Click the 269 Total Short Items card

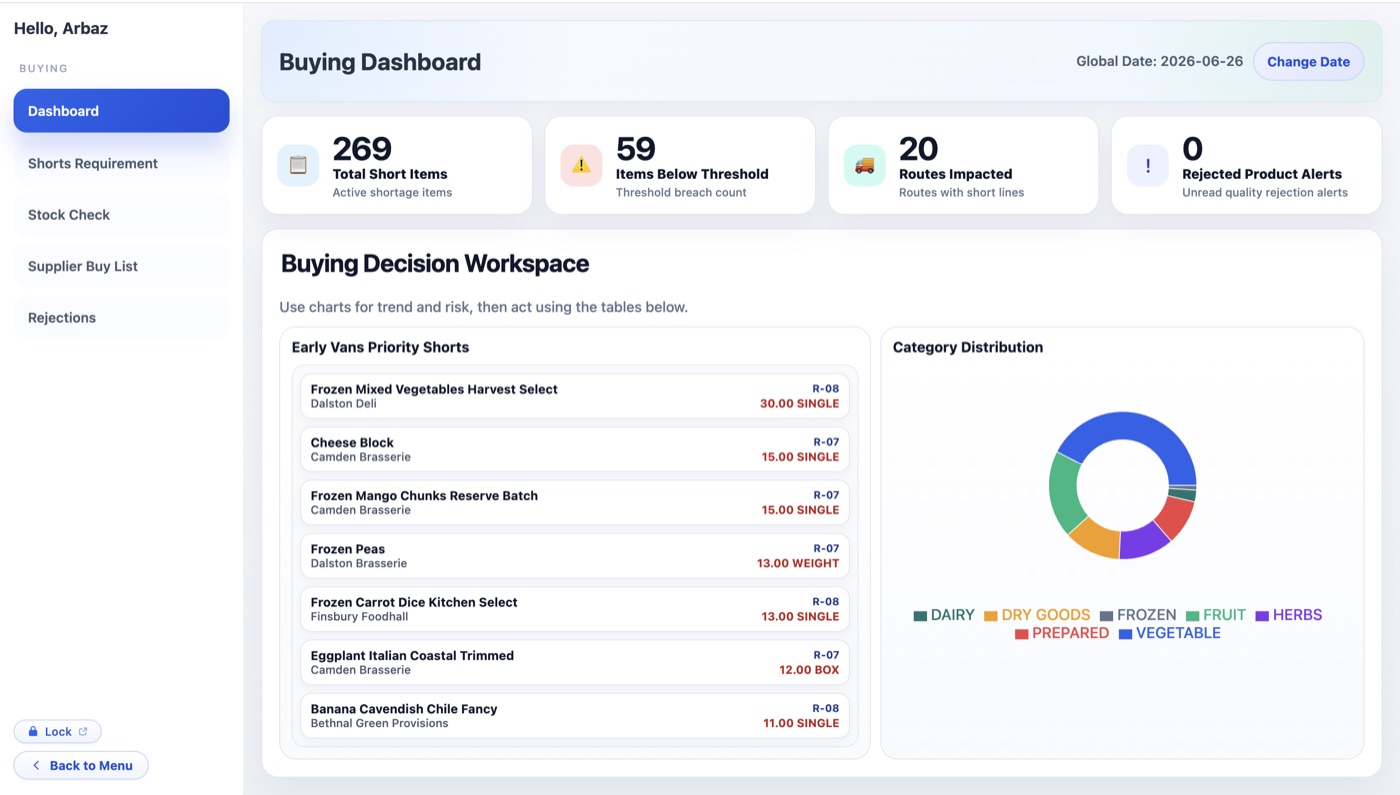[397, 165]
